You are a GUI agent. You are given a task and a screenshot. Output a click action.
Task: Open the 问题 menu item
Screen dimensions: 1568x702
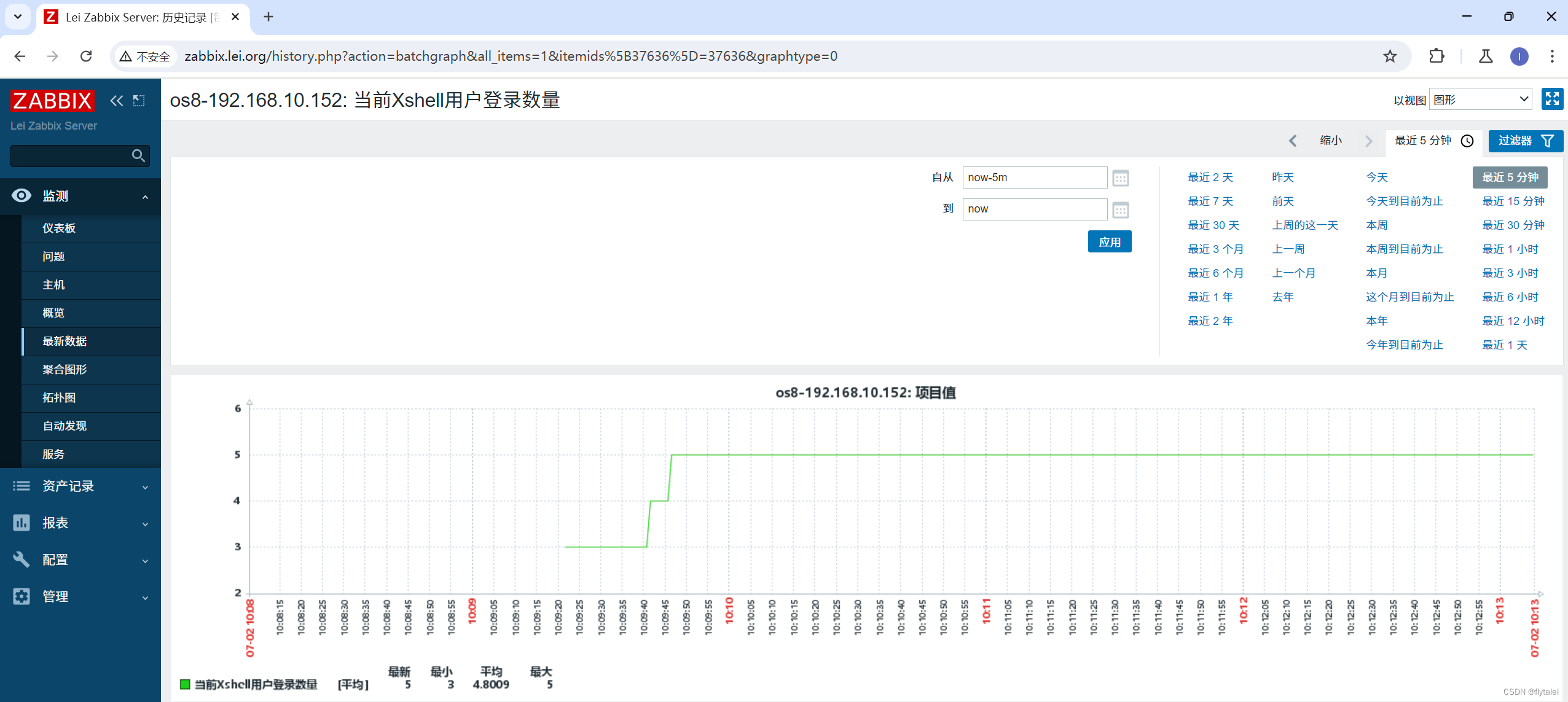(91, 257)
